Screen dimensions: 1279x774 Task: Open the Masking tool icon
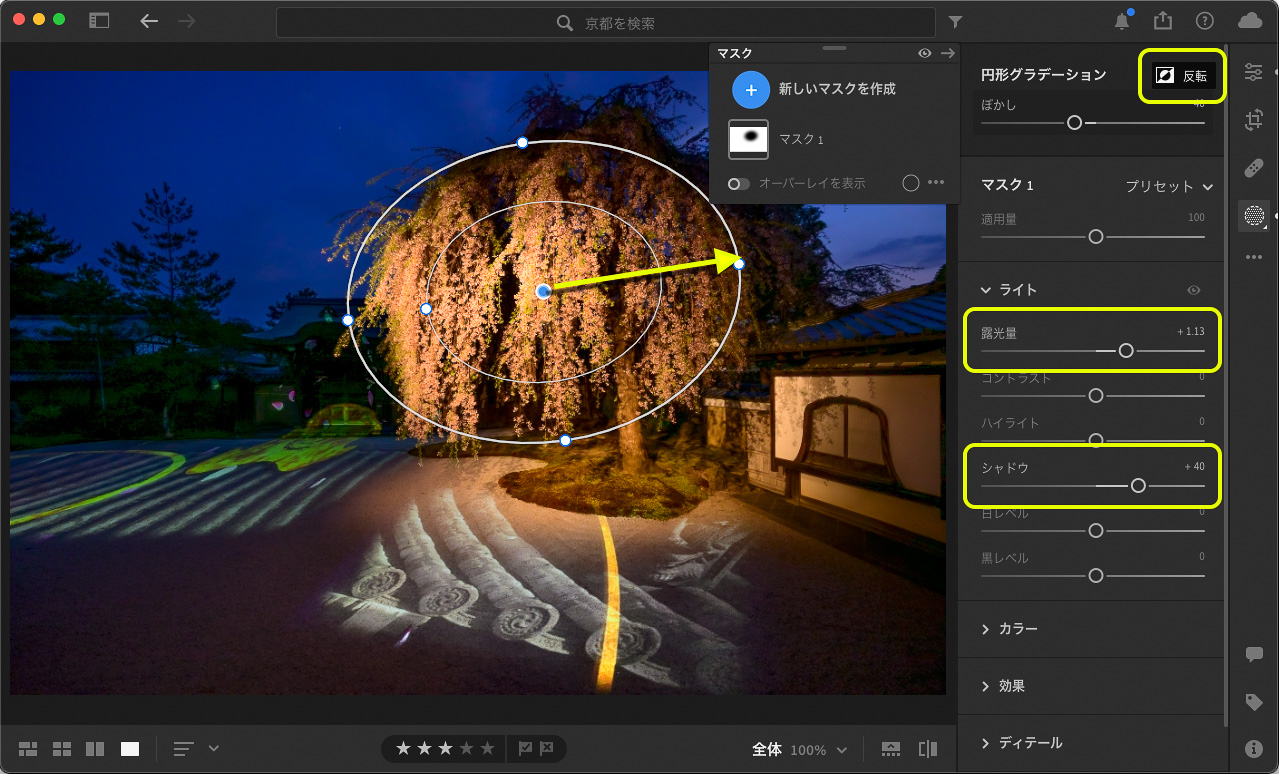pyautogui.click(x=1253, y=216)
